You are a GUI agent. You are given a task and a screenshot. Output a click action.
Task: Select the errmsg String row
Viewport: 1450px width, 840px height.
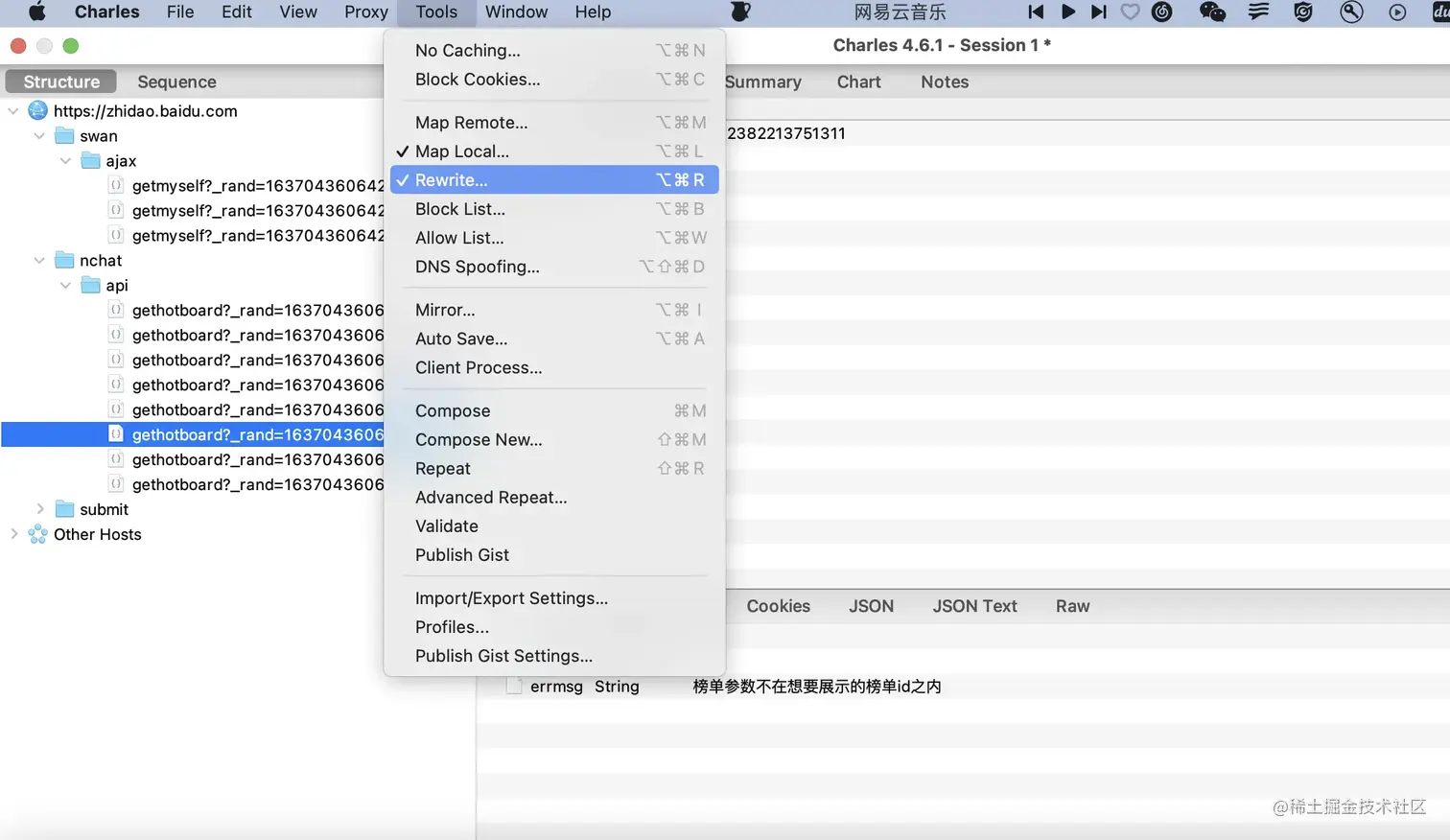(963, 686)
